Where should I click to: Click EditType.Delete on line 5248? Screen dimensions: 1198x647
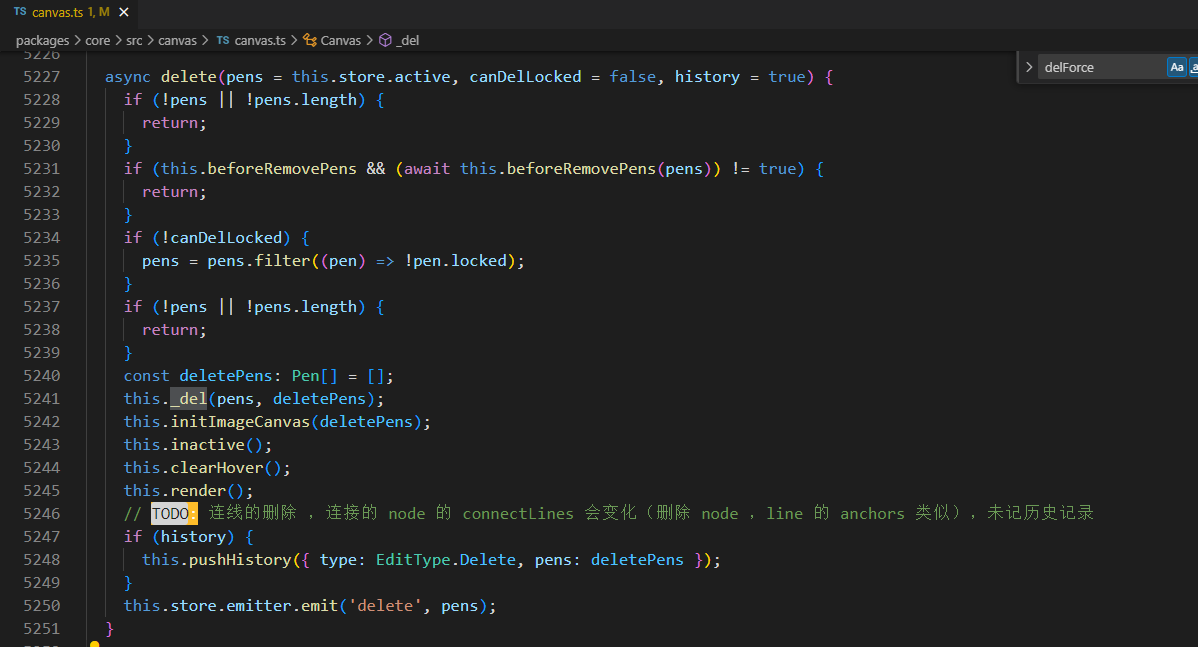coord(445,560)
